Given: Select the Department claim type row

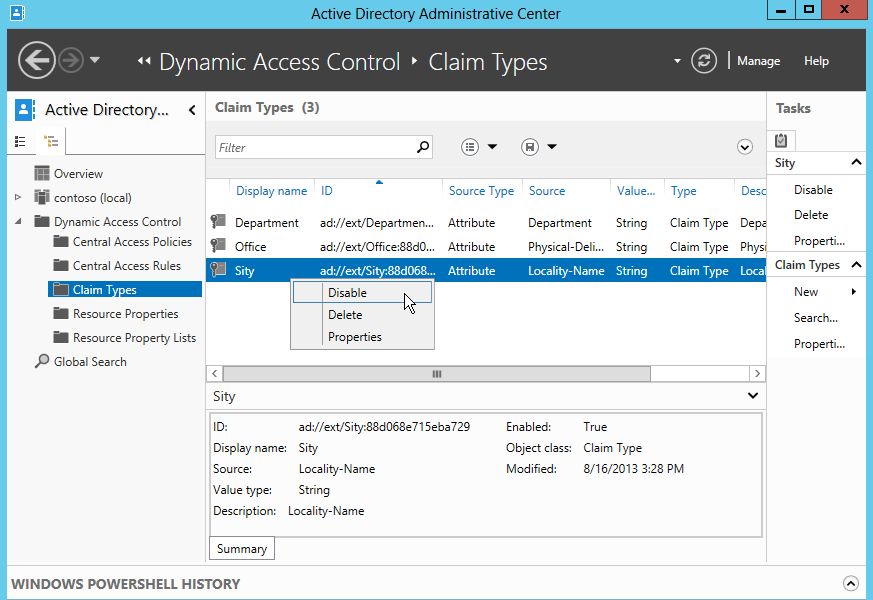Looking at the screenshot, I should pyautogui.click(x=266, y=223).
